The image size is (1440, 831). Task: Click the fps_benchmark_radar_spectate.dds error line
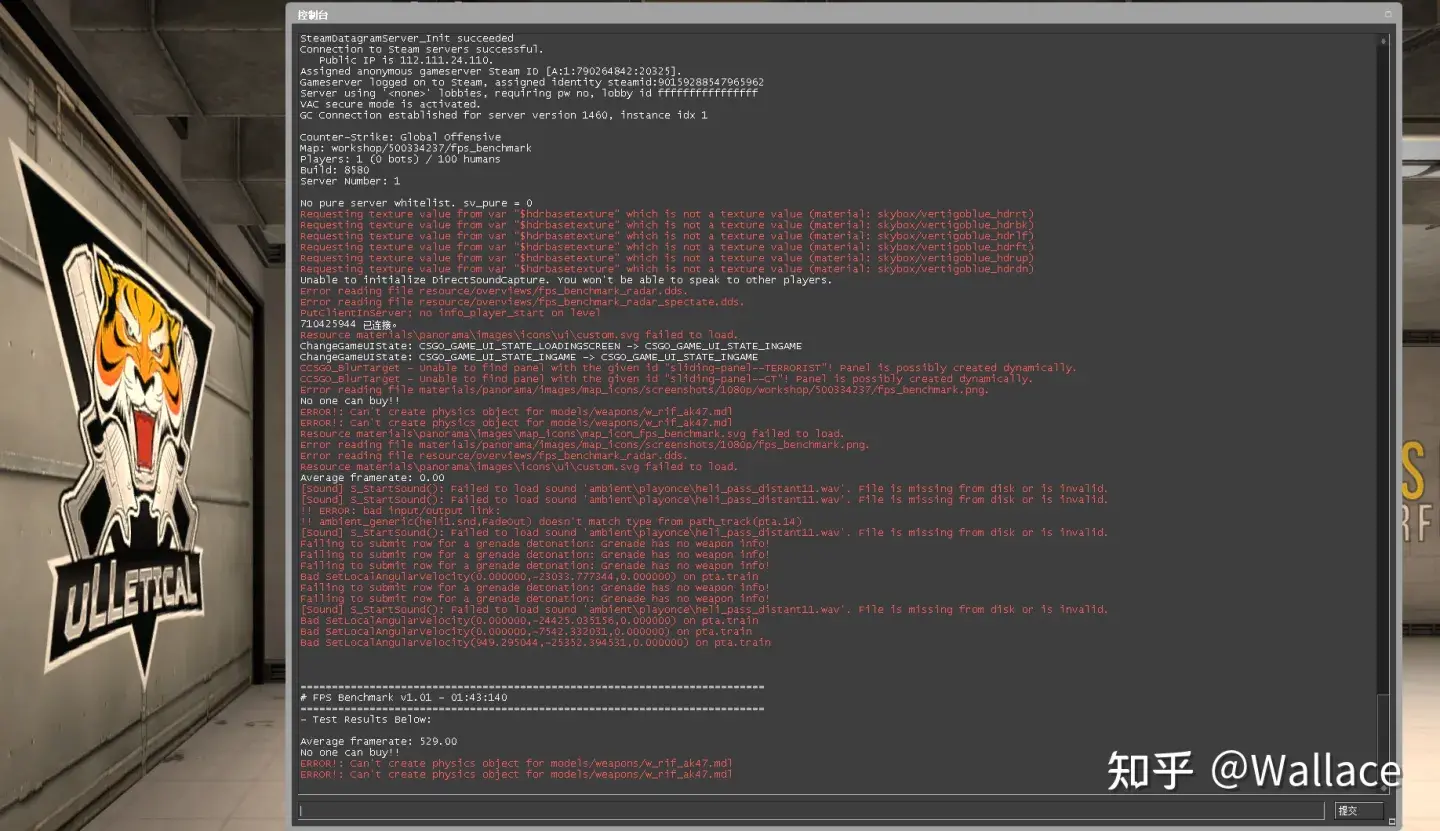pyautogui.click(x=522, y=302)
